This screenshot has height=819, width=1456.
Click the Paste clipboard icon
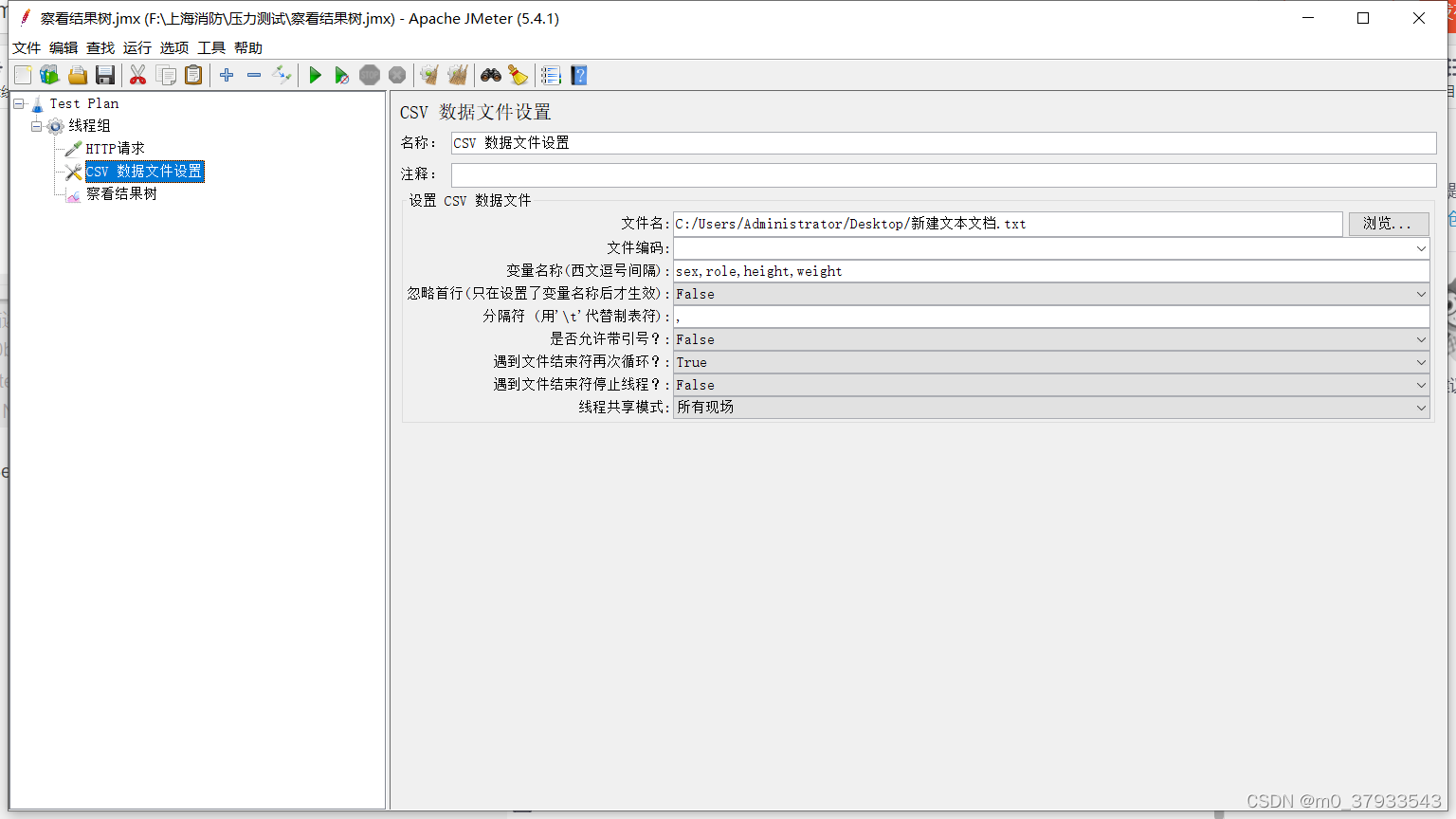coord(193,75)
